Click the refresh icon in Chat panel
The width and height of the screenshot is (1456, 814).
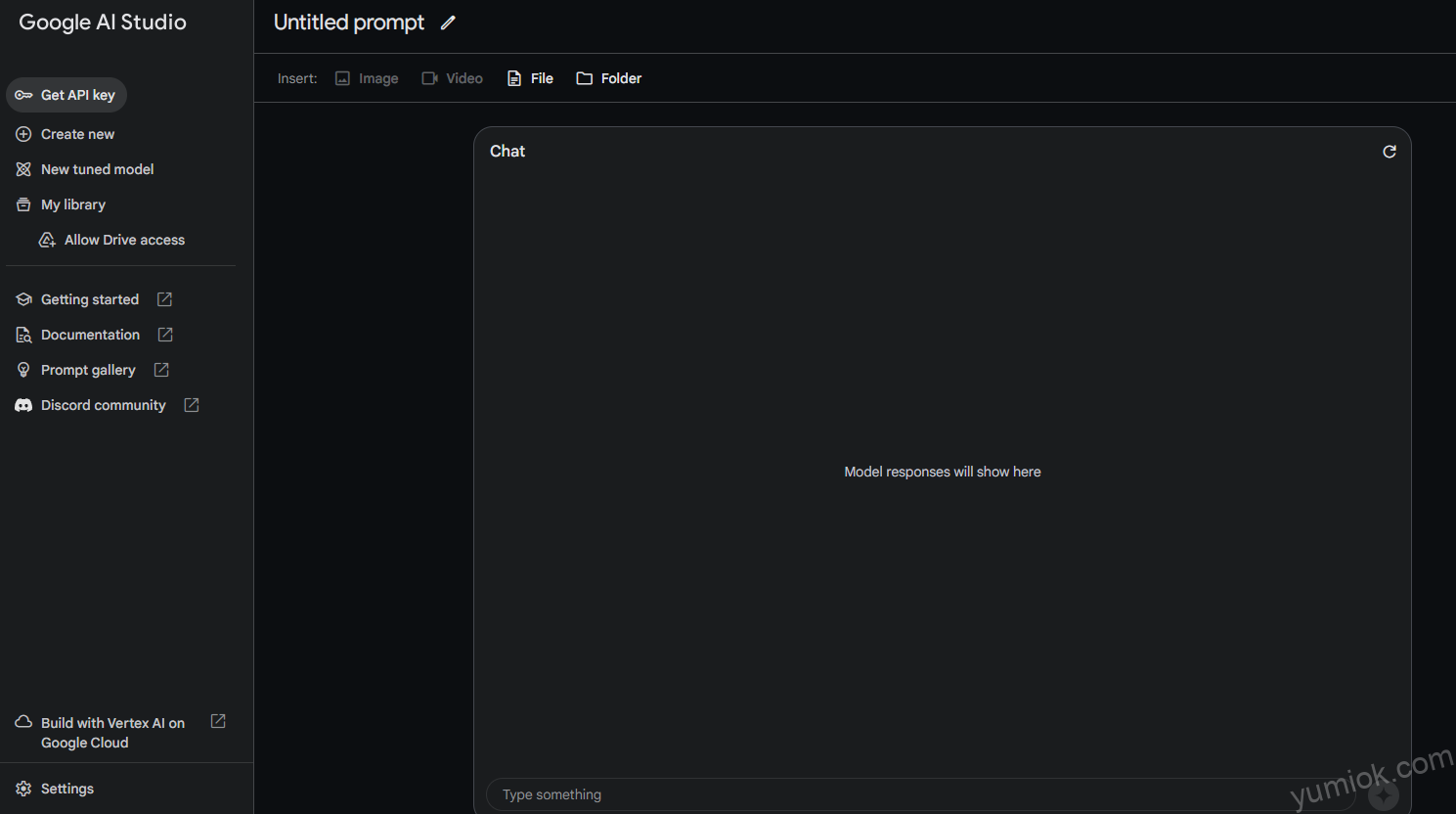(1389, 152)
